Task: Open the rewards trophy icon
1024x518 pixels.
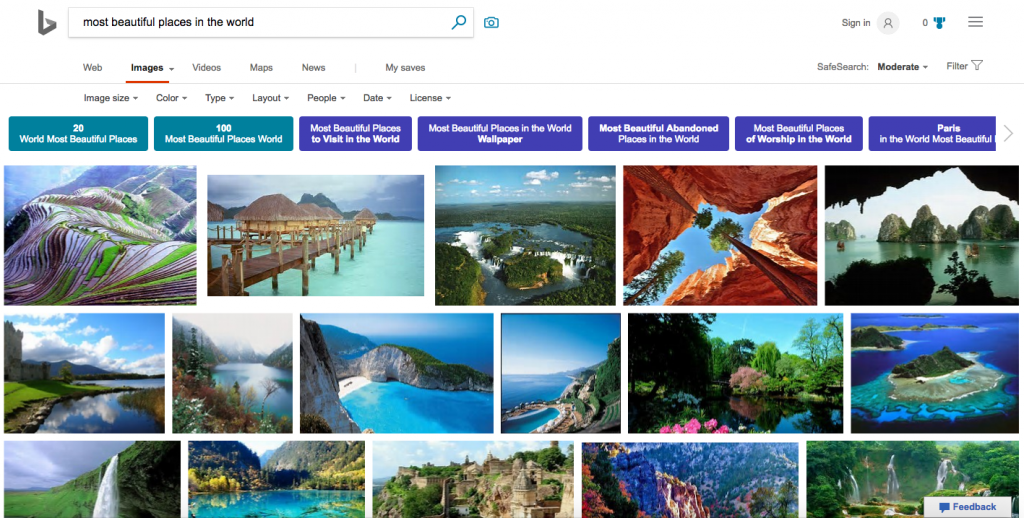Action: point(939,22)
